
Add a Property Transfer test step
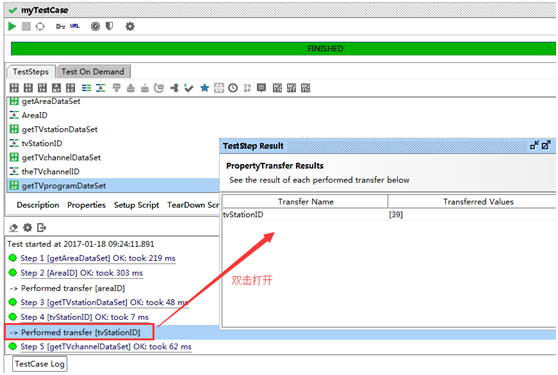click(x=101, y=88)
